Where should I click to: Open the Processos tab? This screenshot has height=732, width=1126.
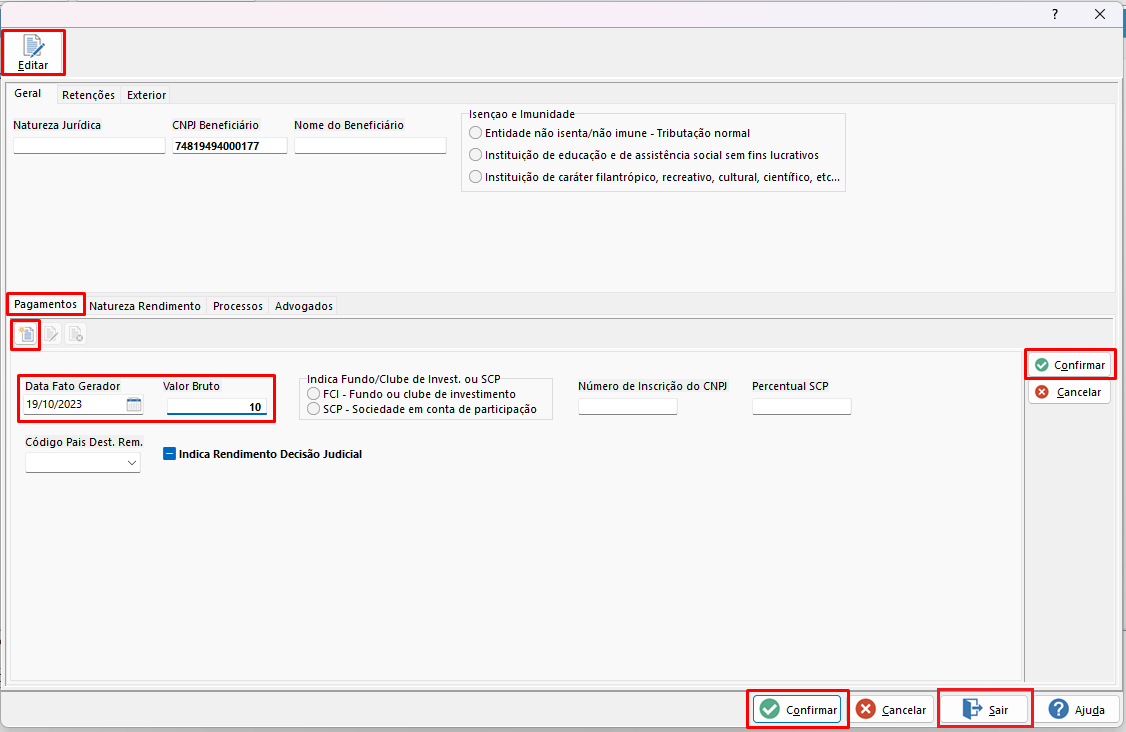(238, 306)
